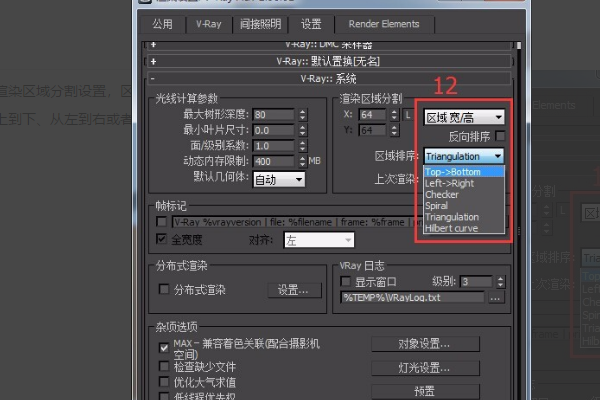This screenshot has height=400, width=600.
Task: Adjust the 最小叶片尺寸 spinner arrows
Action: pos(302,130)
